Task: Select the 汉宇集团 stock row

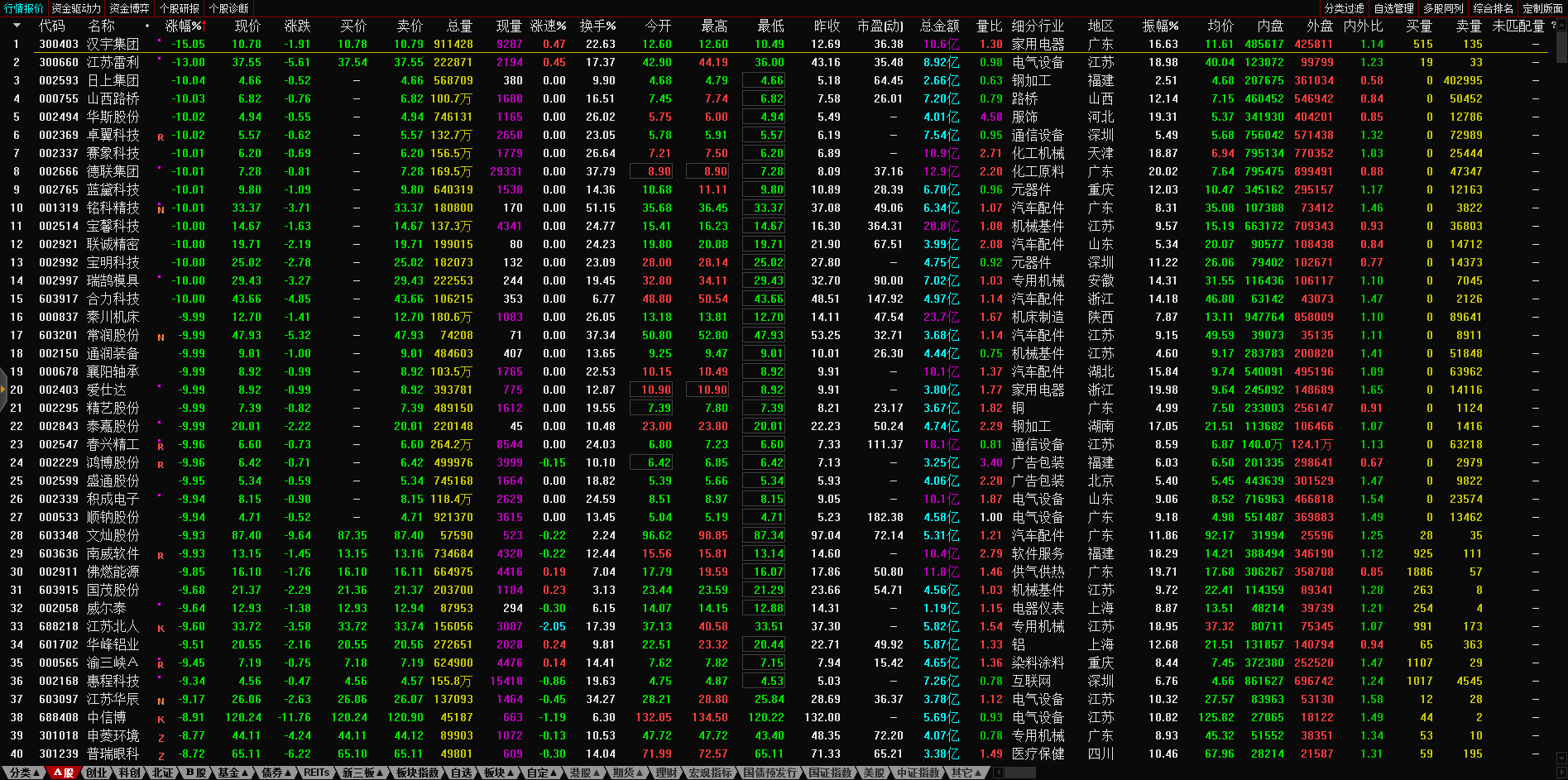Action: click(x=113, y=44)
